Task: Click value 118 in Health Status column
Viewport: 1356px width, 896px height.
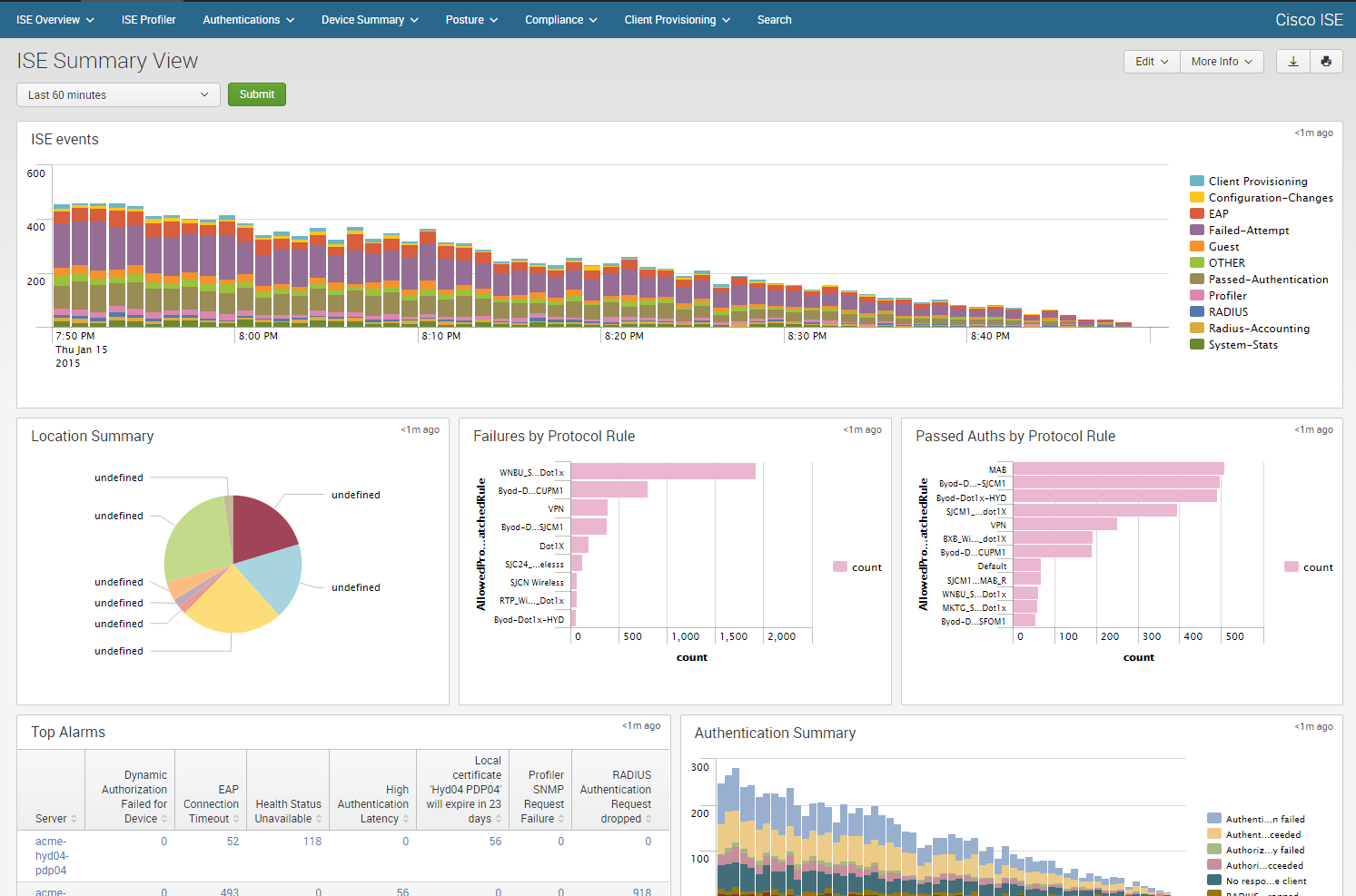Action: click(x=312, y=842)
